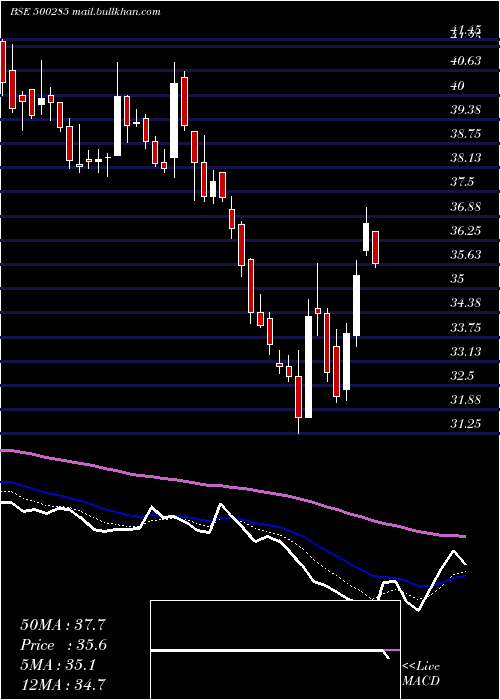Click the first red candle at chart's left edge
Image resolution: width=500 pixels, height=700 pixels.
[3, 62]
